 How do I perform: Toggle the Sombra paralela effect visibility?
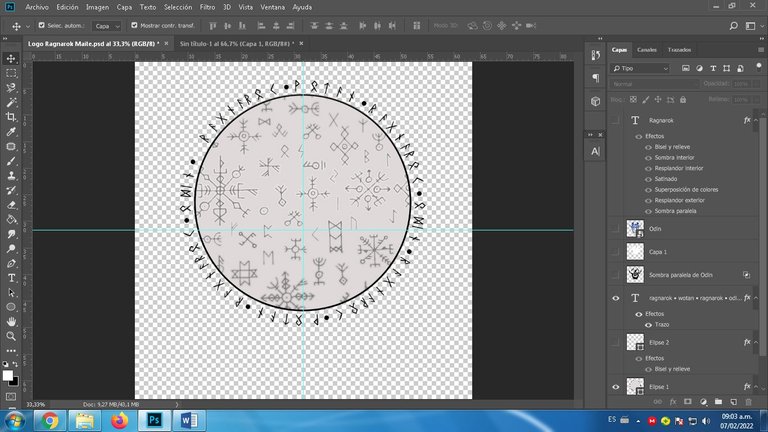[x=648, y=212]
